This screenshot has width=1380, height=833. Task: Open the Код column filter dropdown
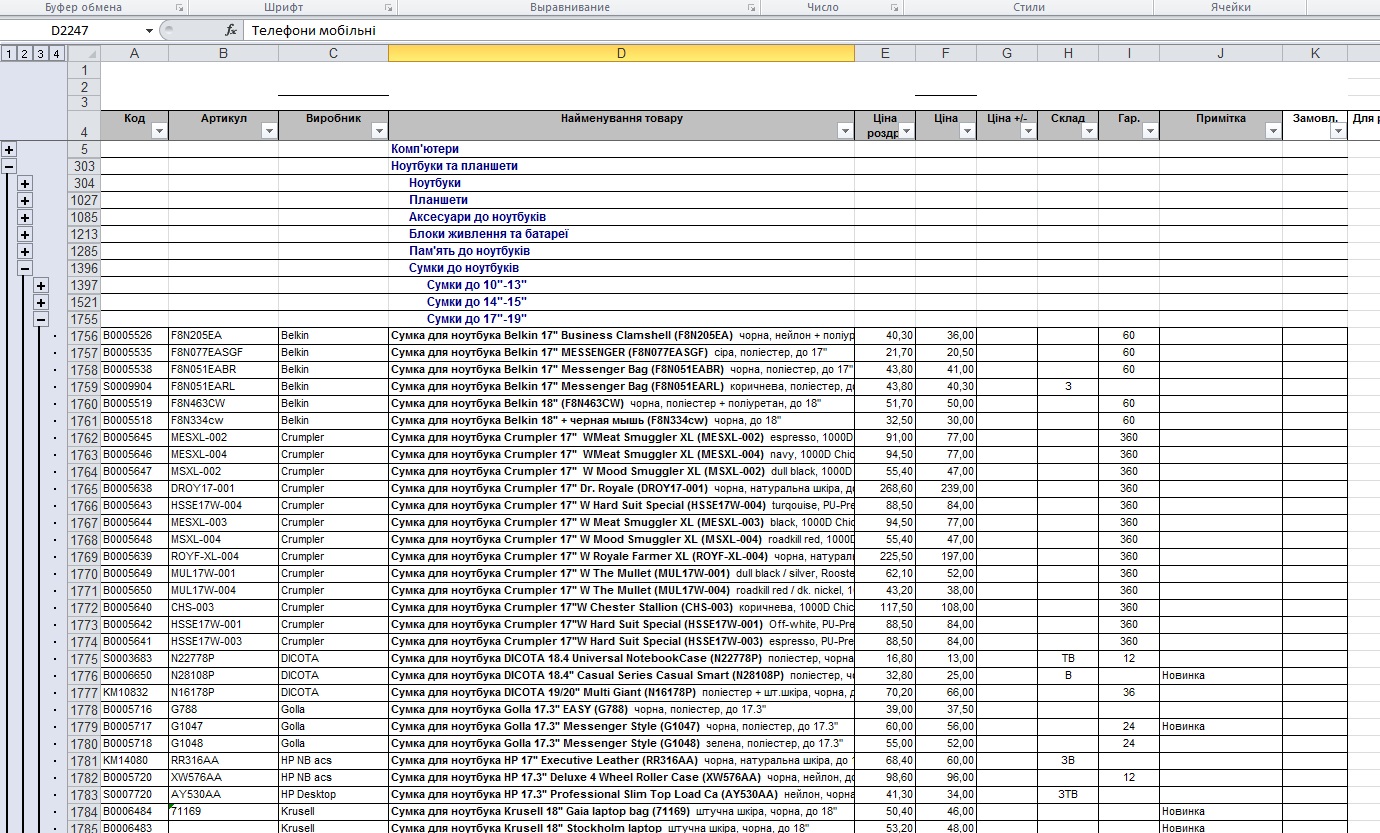coord(158,131)
